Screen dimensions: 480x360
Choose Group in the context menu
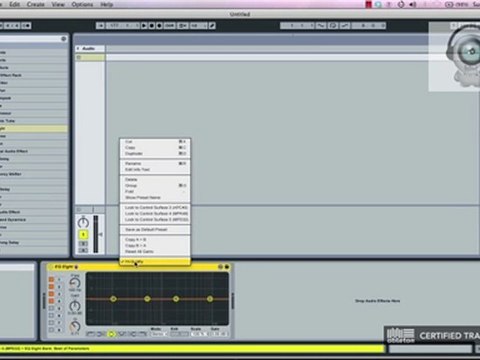[x=155, y=186]
